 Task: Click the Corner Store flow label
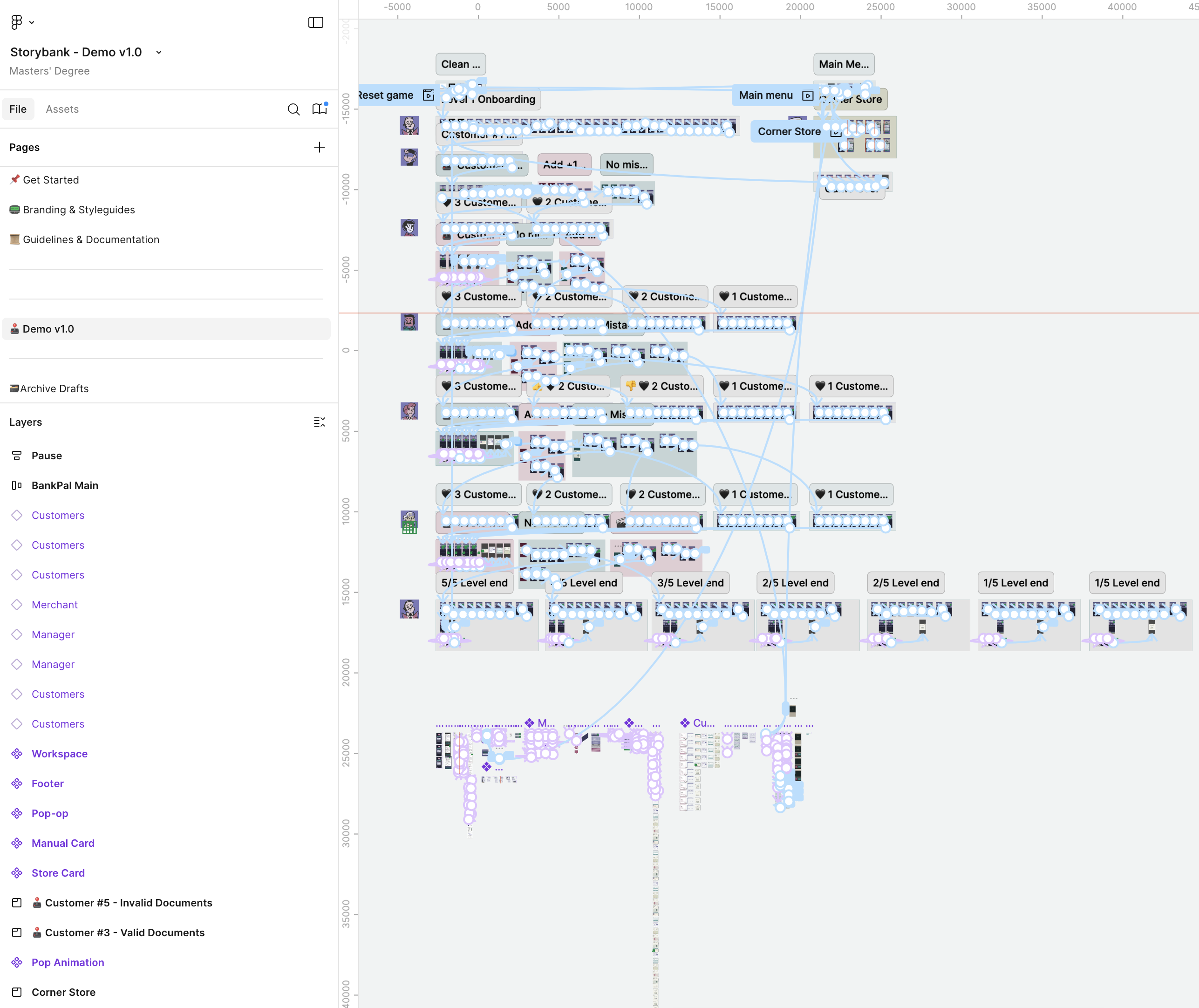coord(789,131)
